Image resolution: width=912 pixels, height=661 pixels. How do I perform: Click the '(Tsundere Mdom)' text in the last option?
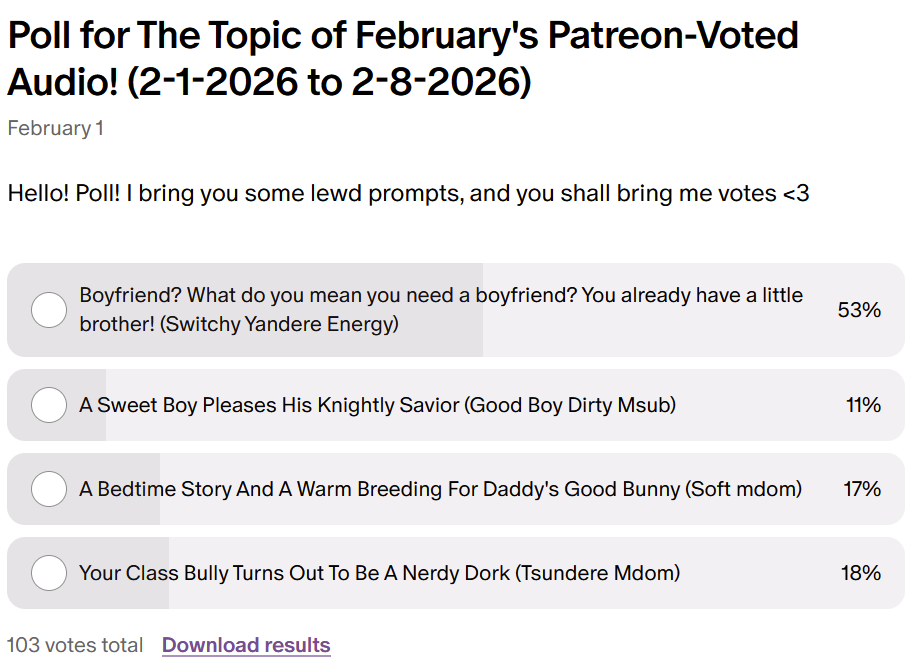[600, 573]
